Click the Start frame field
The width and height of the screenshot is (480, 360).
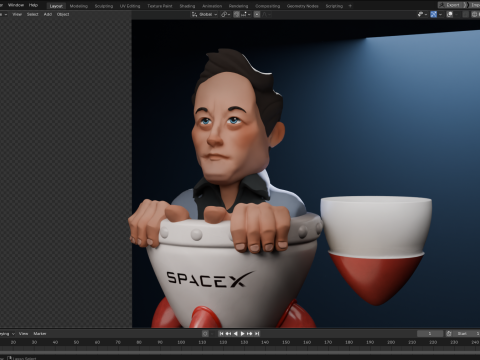point(466,333)
